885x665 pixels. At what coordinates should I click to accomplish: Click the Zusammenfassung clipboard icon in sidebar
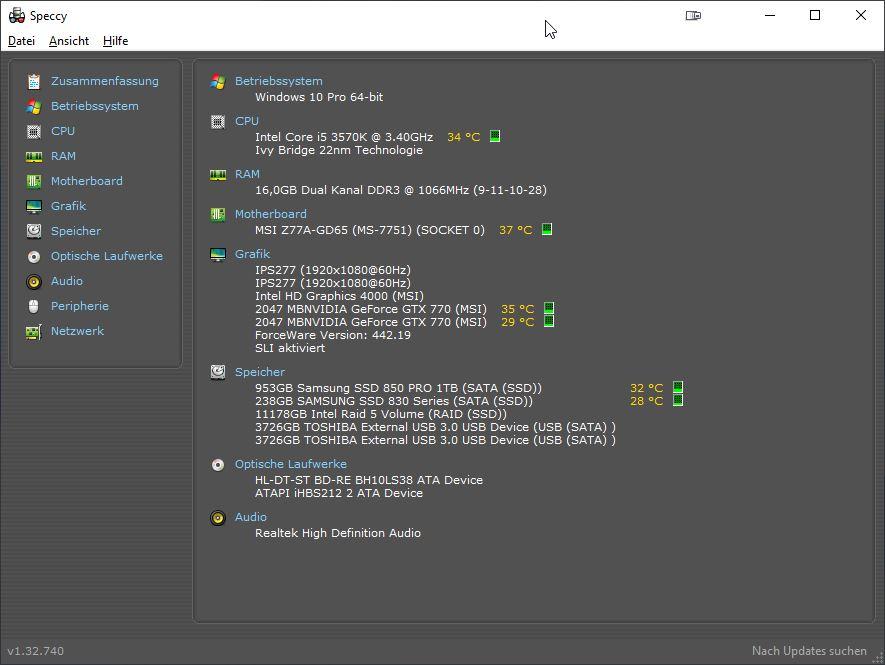coord(34,81)
